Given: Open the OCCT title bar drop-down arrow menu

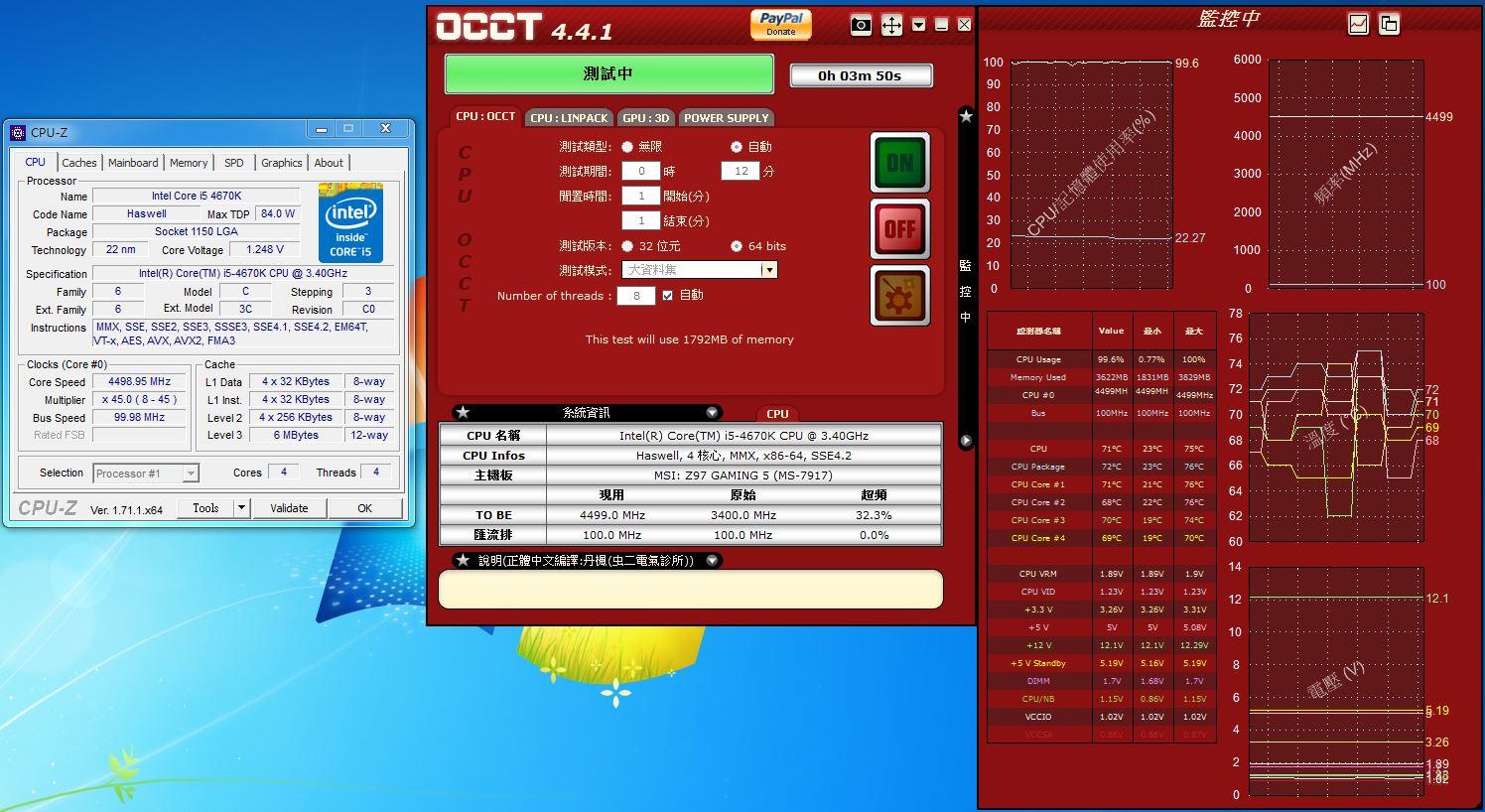Looking at the screenshot, I should (x=919, y=25).
